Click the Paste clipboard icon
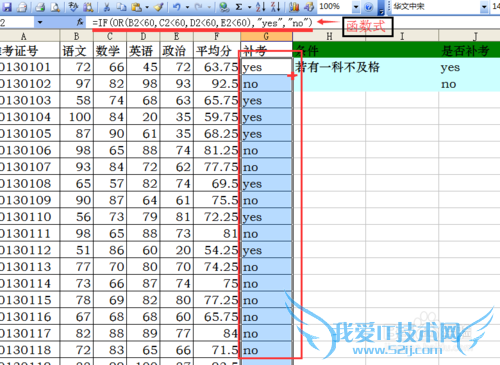The image size is (500, 365). tap(137, 7)
